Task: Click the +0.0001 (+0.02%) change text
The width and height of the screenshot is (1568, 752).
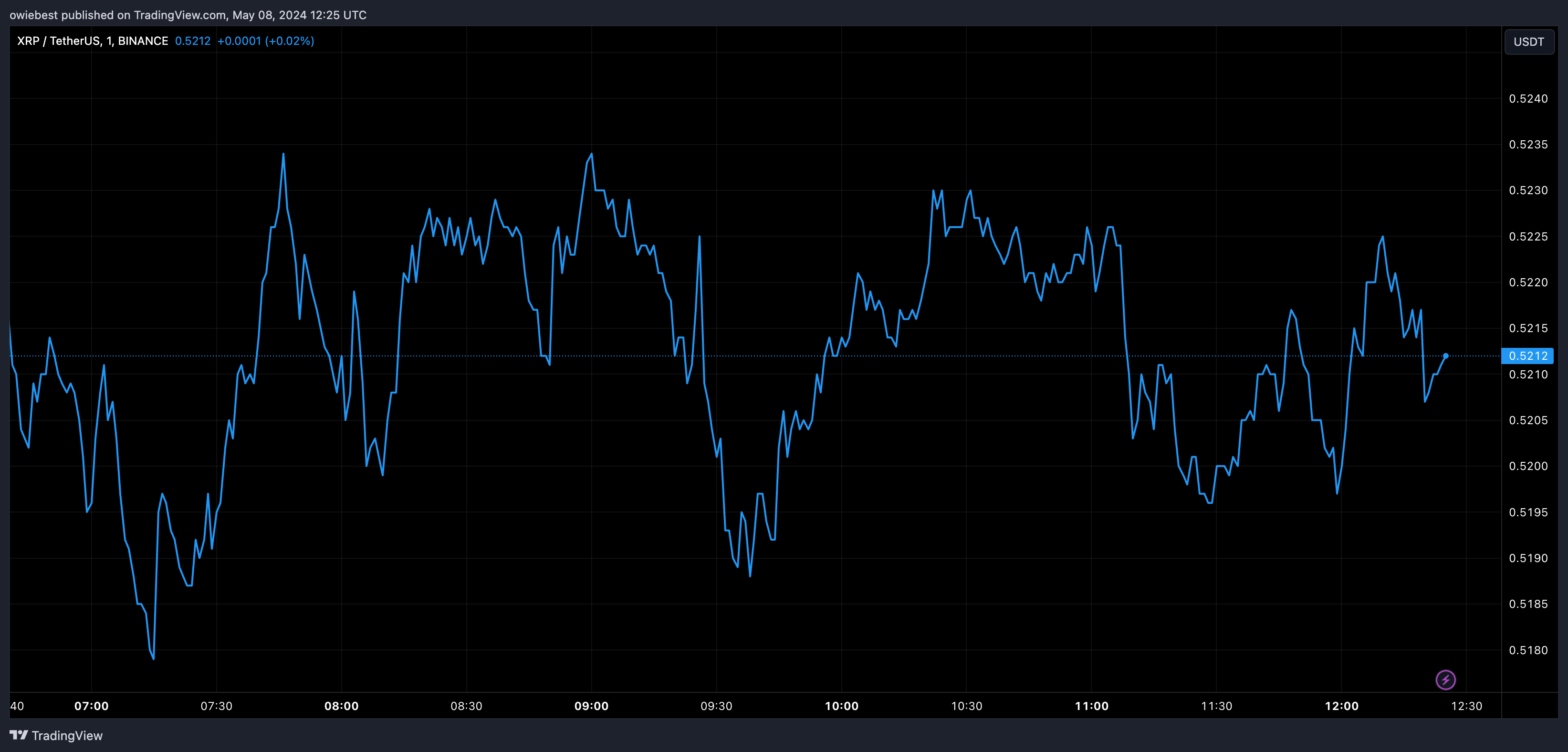Action: point(265,41)
